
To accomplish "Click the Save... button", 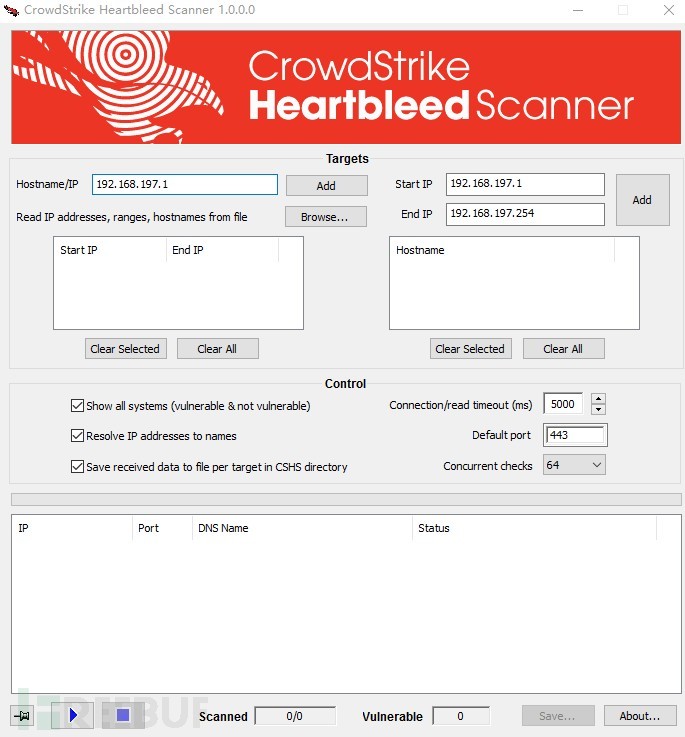I will pos(558,716).
